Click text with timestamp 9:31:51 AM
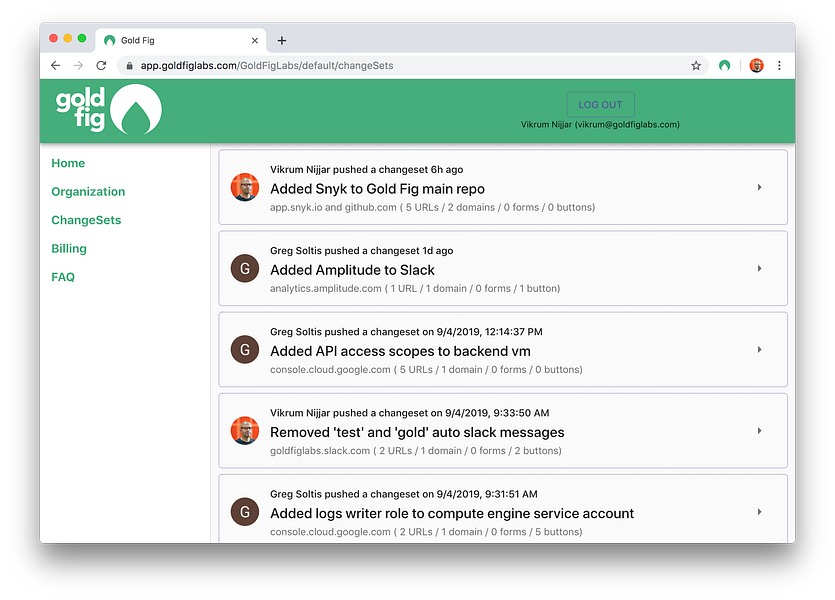835x600 pixels. pyautogui.click(x=404, y=494)
